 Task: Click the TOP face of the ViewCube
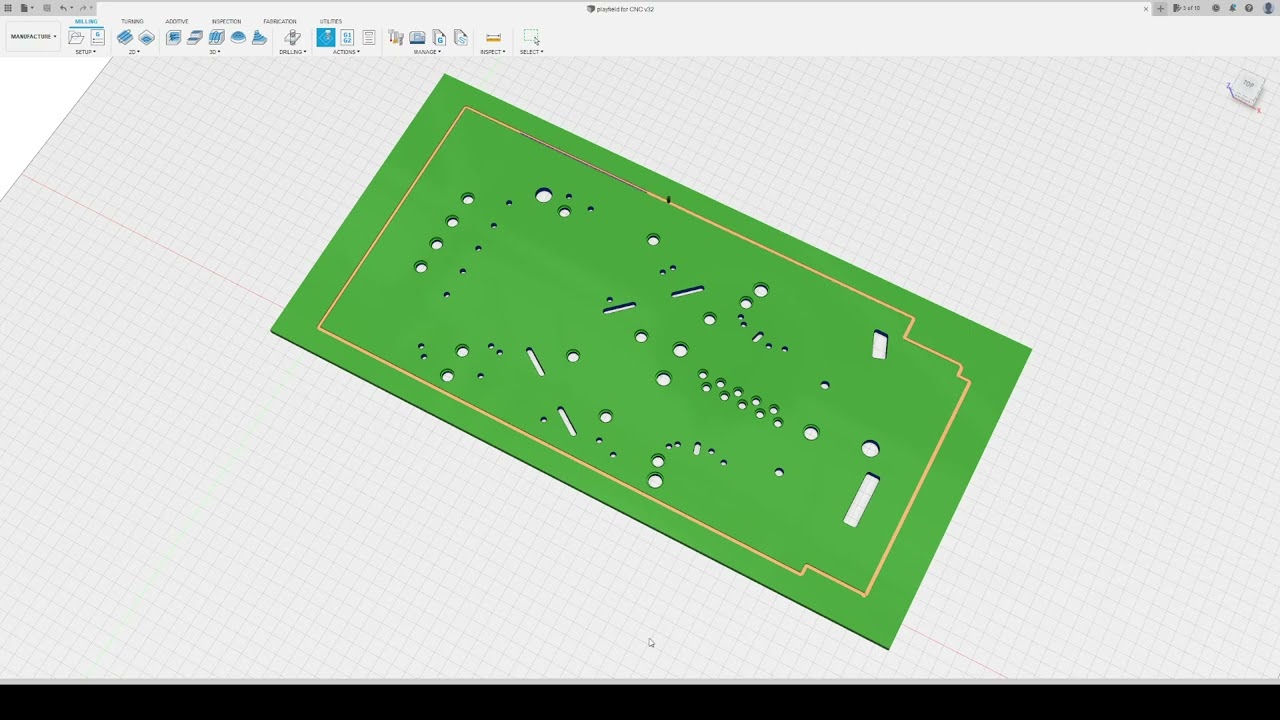(1247, 86)
